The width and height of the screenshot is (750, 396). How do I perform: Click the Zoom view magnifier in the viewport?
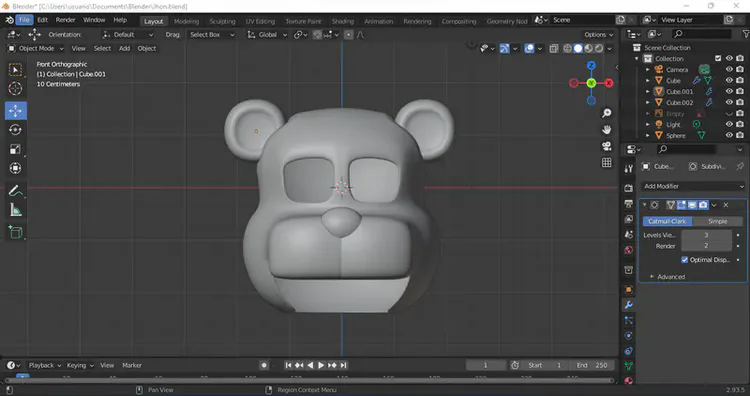click(607, 113)
